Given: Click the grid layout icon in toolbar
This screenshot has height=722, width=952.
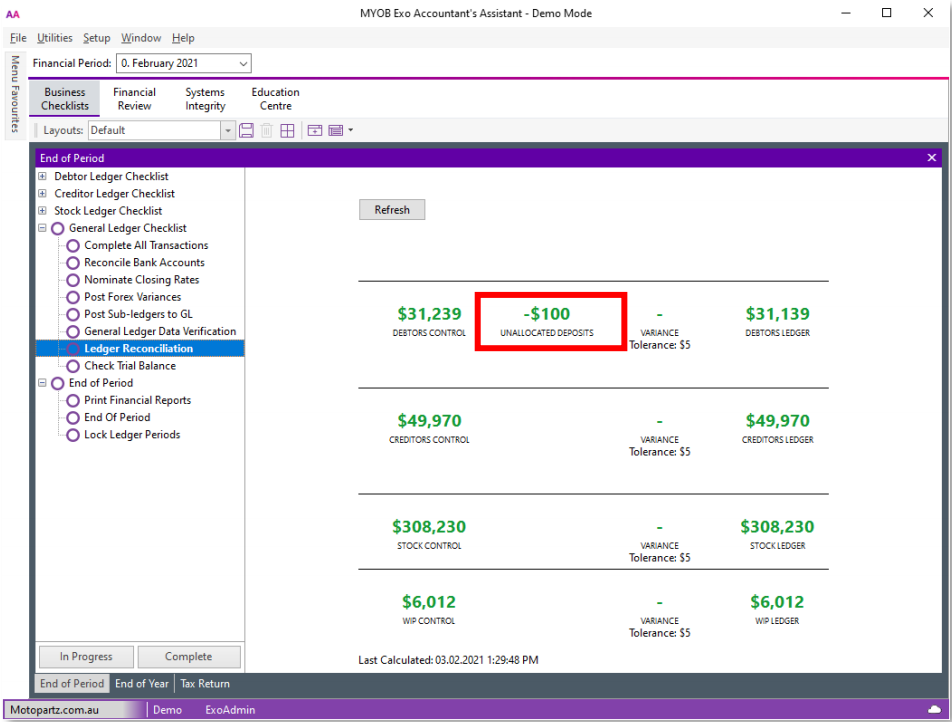Looking at the screenshot, I should [287, 131].
